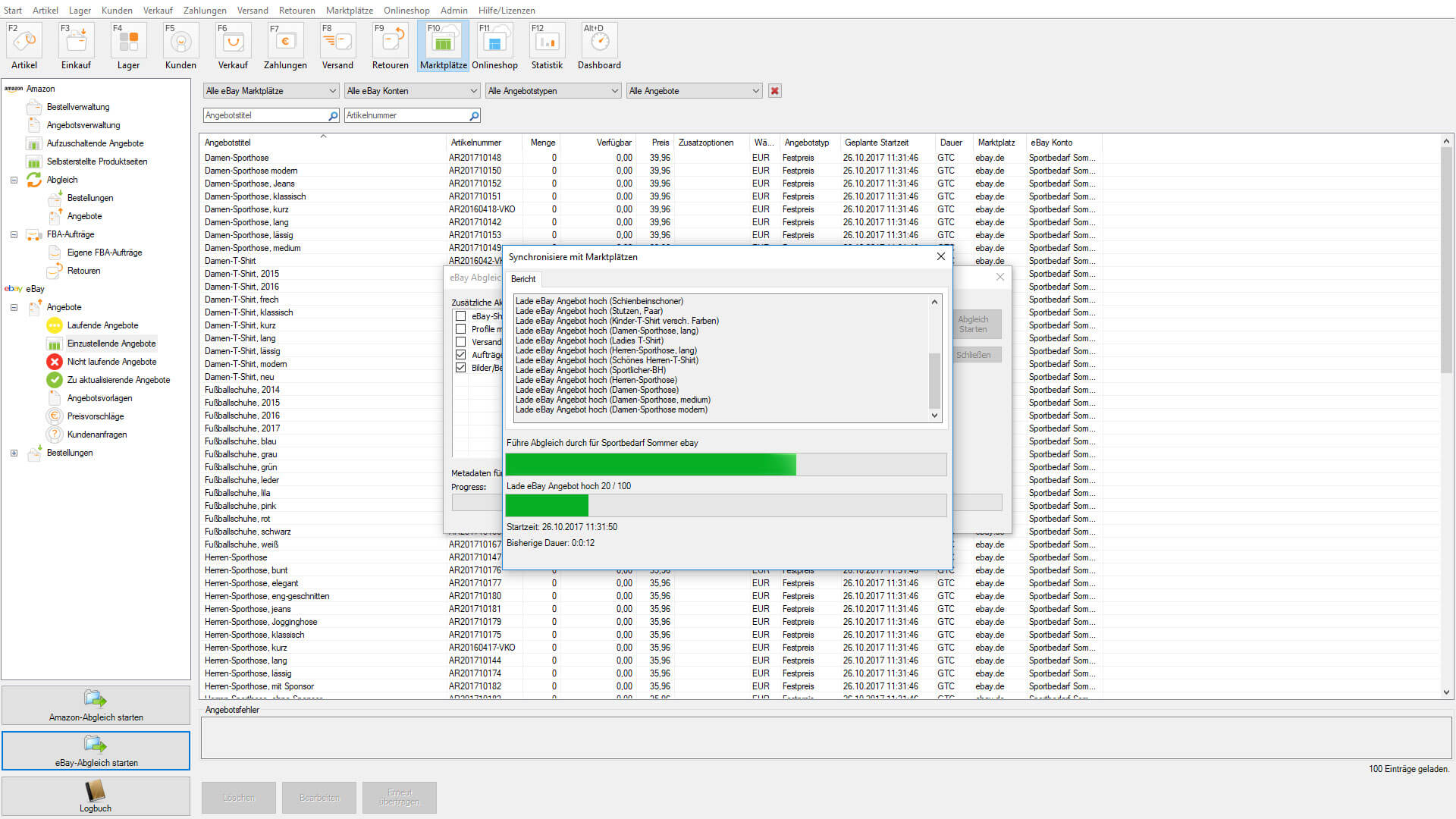Open the Logbuch button
Image resolution: width=1456 pixels, height=819 pixels.
[x=96, y=796]
